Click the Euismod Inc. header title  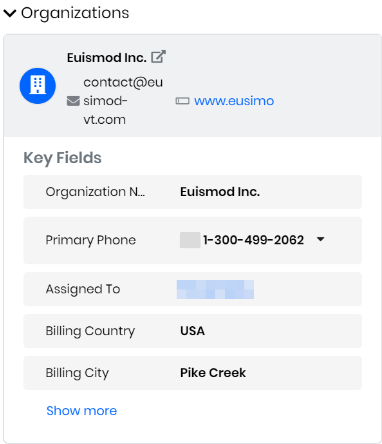click(x=107, y=58)
